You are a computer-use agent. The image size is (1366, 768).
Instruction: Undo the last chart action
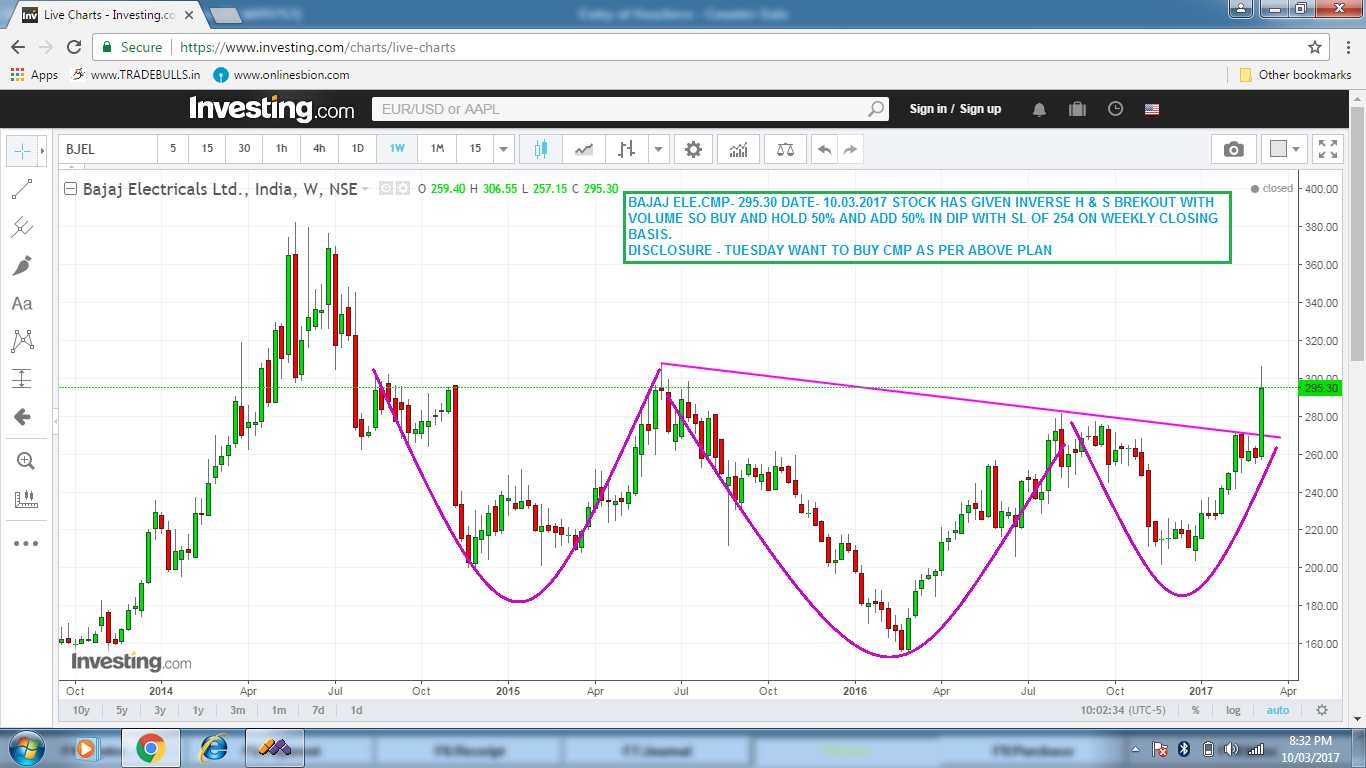(x=824, y=149)
